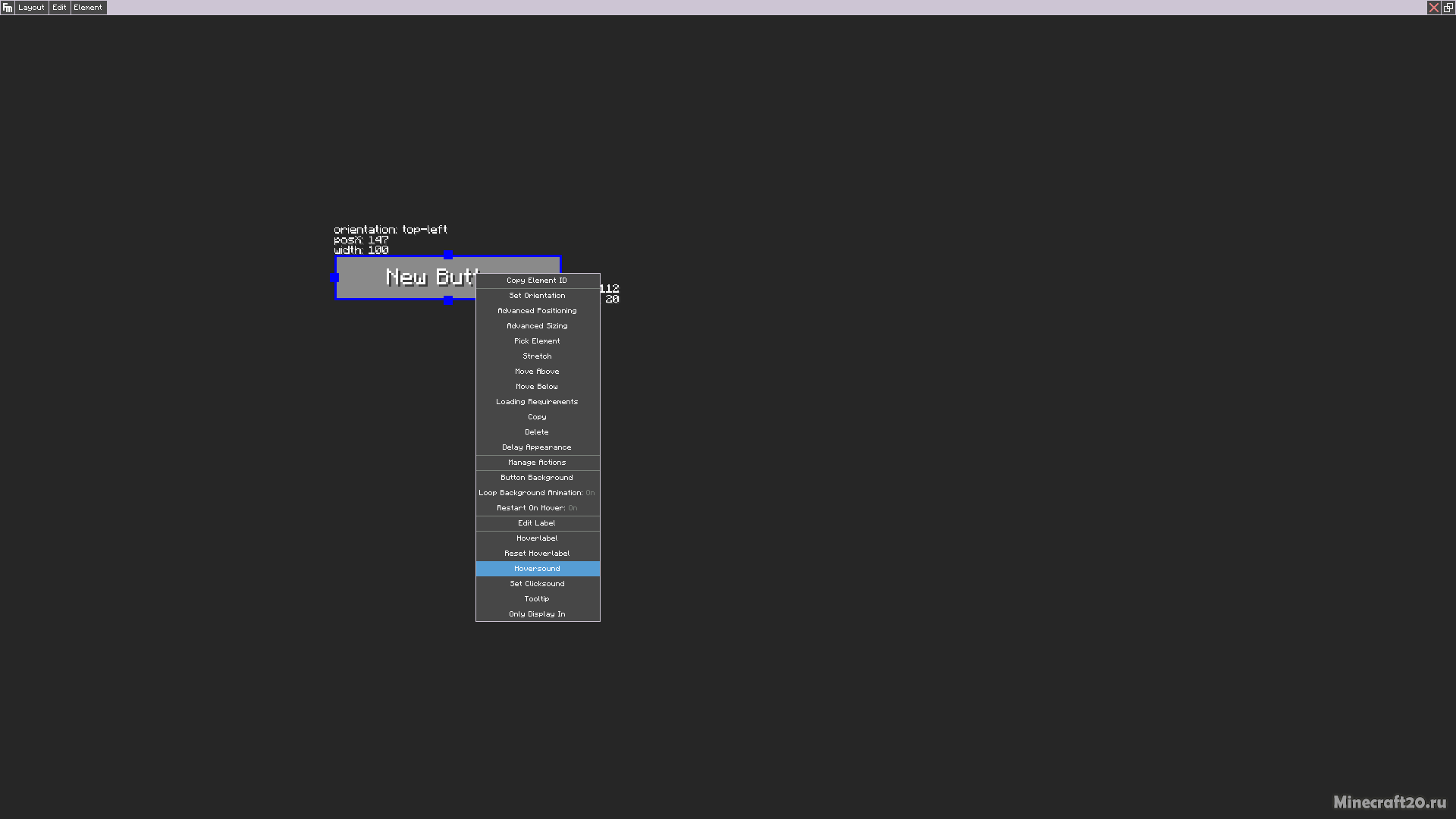The height and width of the screenshot is (819, 1456).
Task: Select 'Advanced Sizing' option
Action: pyautogui.click(x=537, y=325)
